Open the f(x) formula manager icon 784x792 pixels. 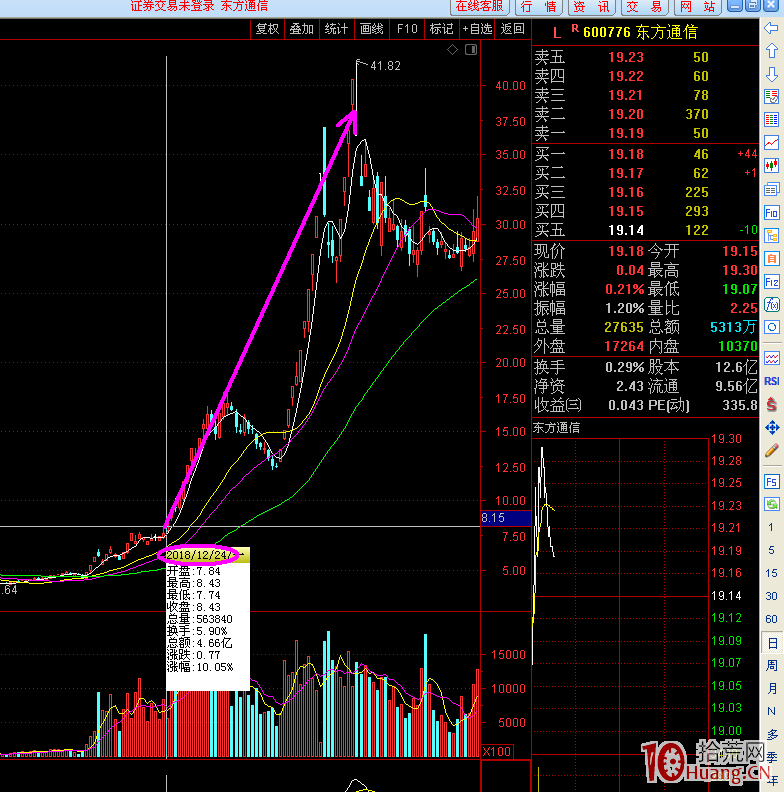[771, 305]
